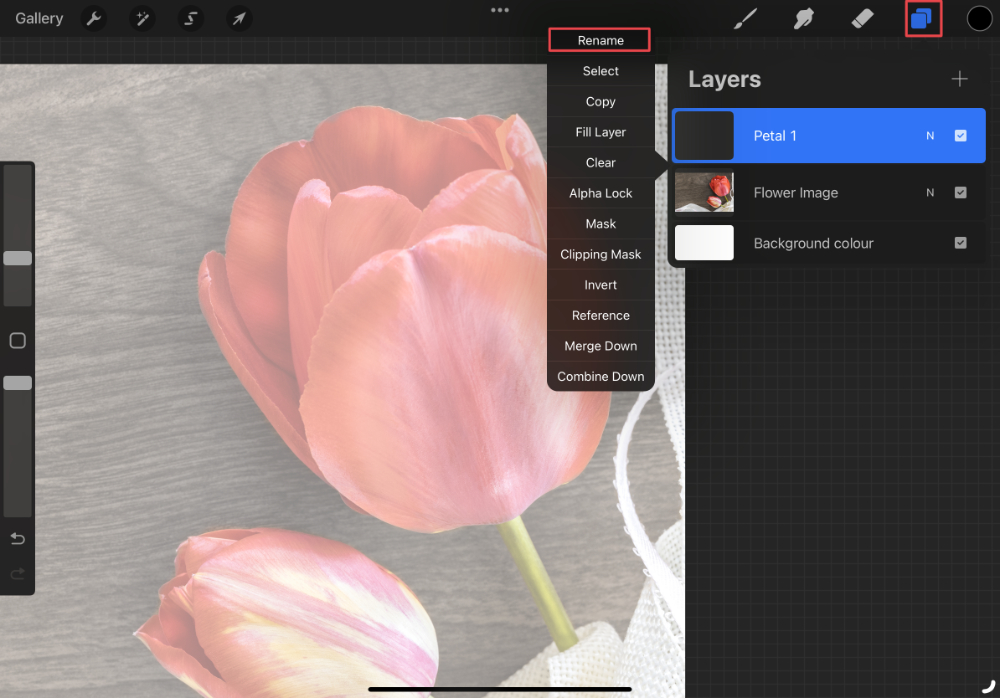Toggle visibility of the Petal 1 layer

[x=961, y=135]
